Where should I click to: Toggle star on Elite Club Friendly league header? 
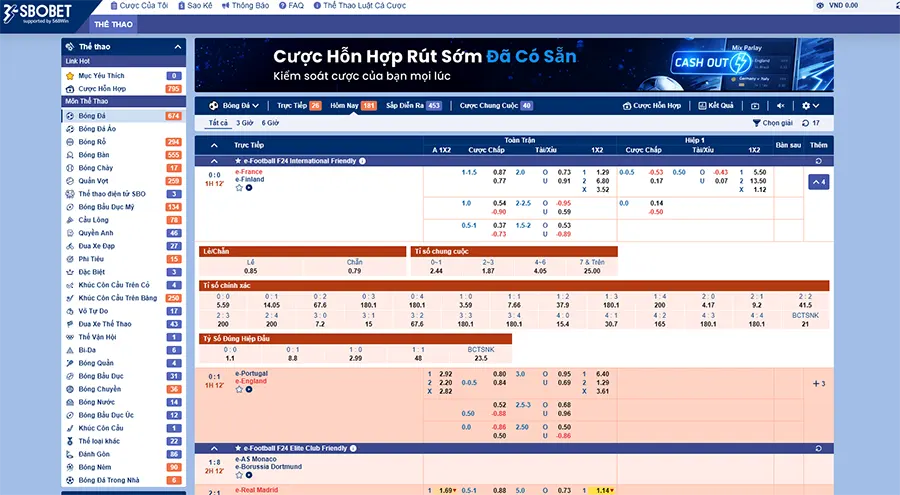point(238,448)
